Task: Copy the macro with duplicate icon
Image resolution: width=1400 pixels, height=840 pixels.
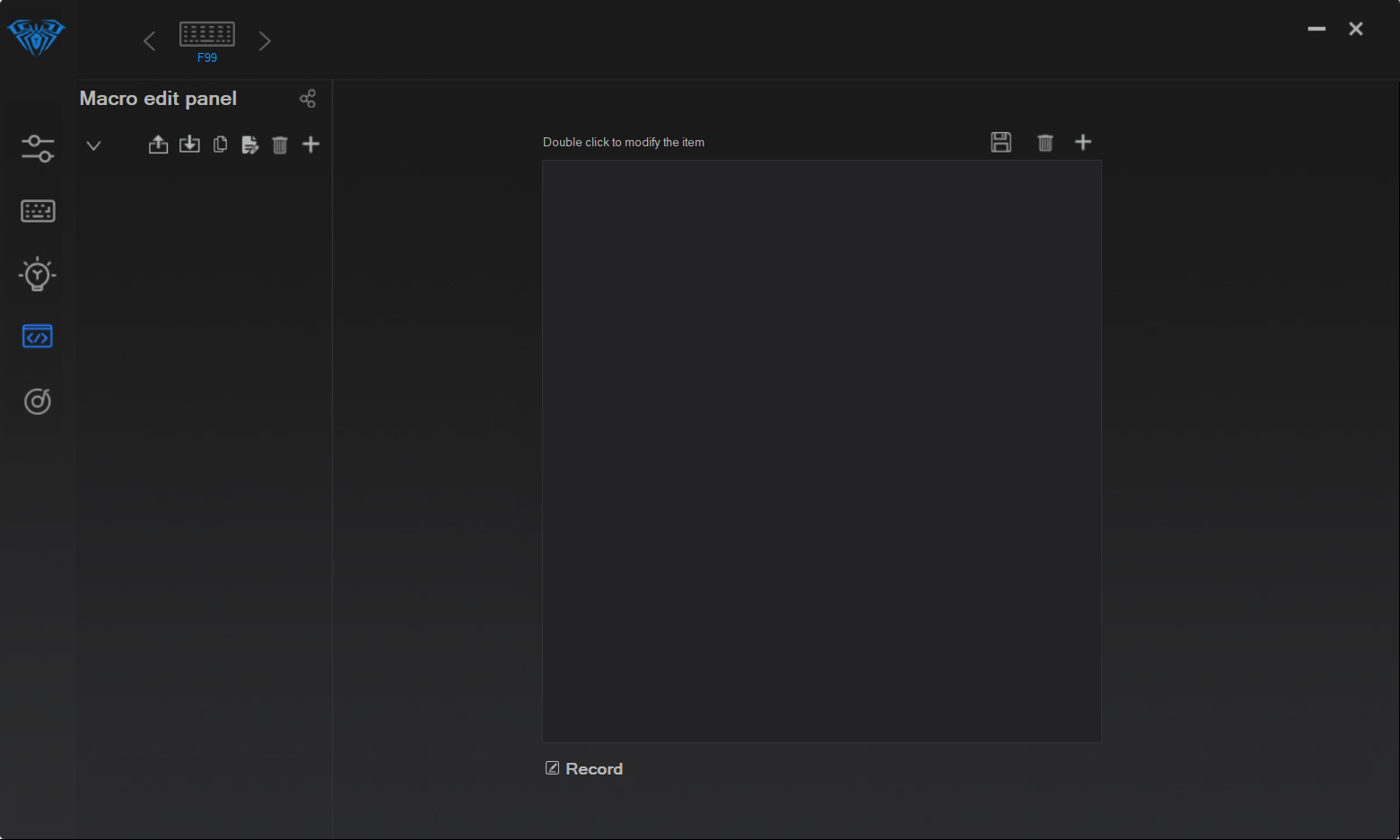Action: (x=220, y=144)
